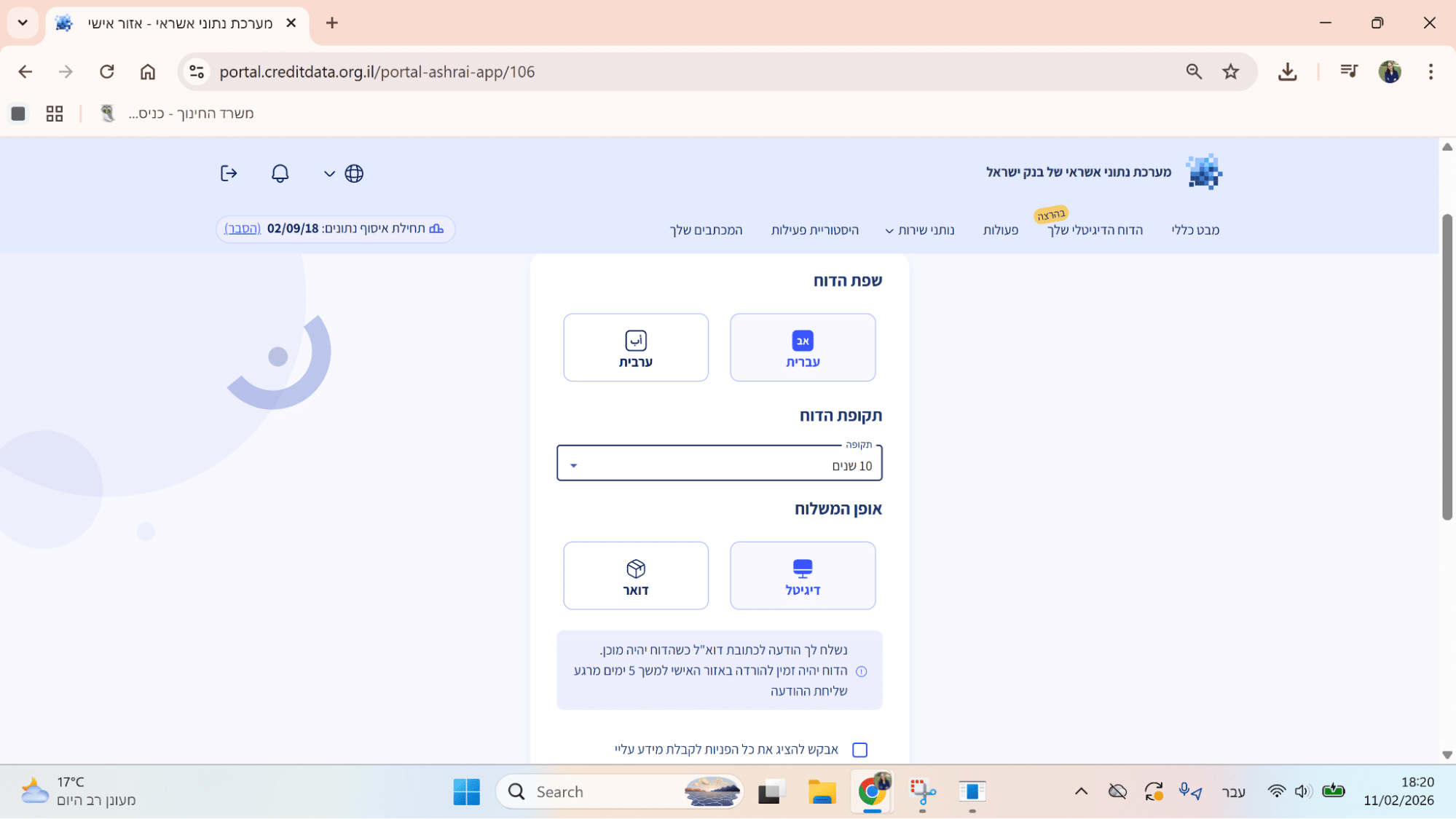Click the globe language icon
Viewport: 1456px width, 819px height.
point(354,173)
